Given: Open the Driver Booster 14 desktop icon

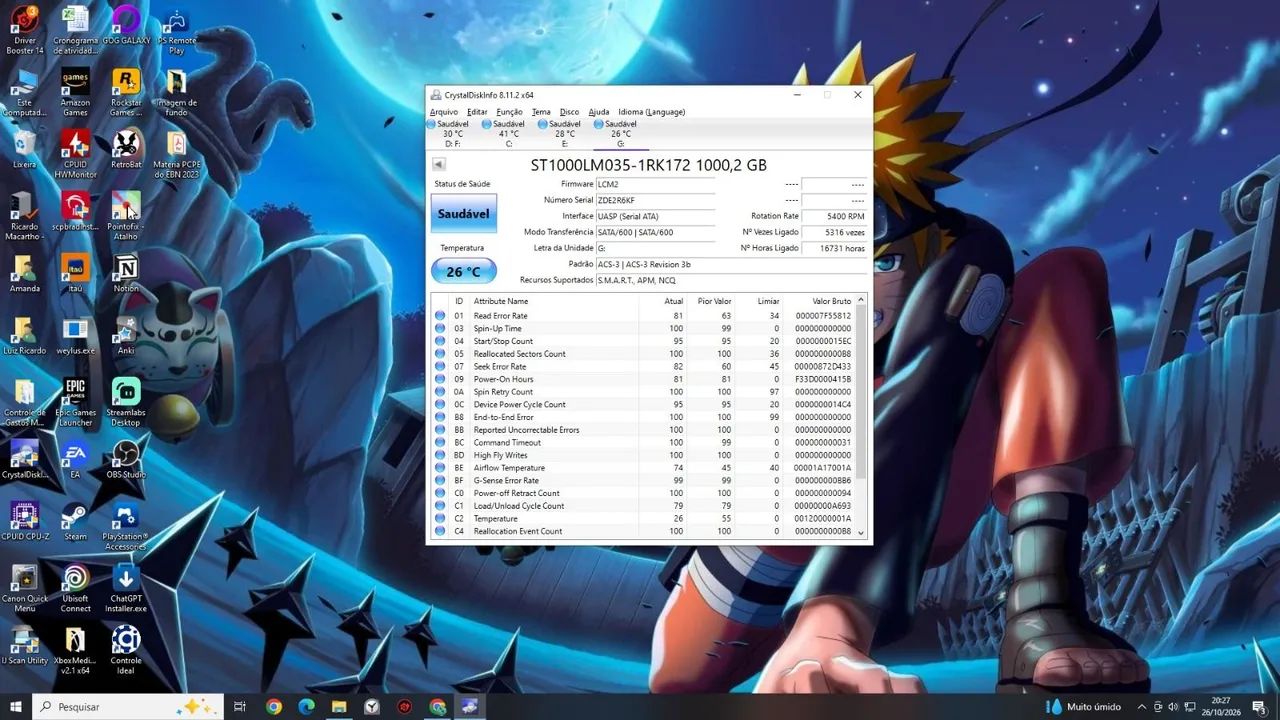Looking at the screenshot, I should tap(25, 30).
